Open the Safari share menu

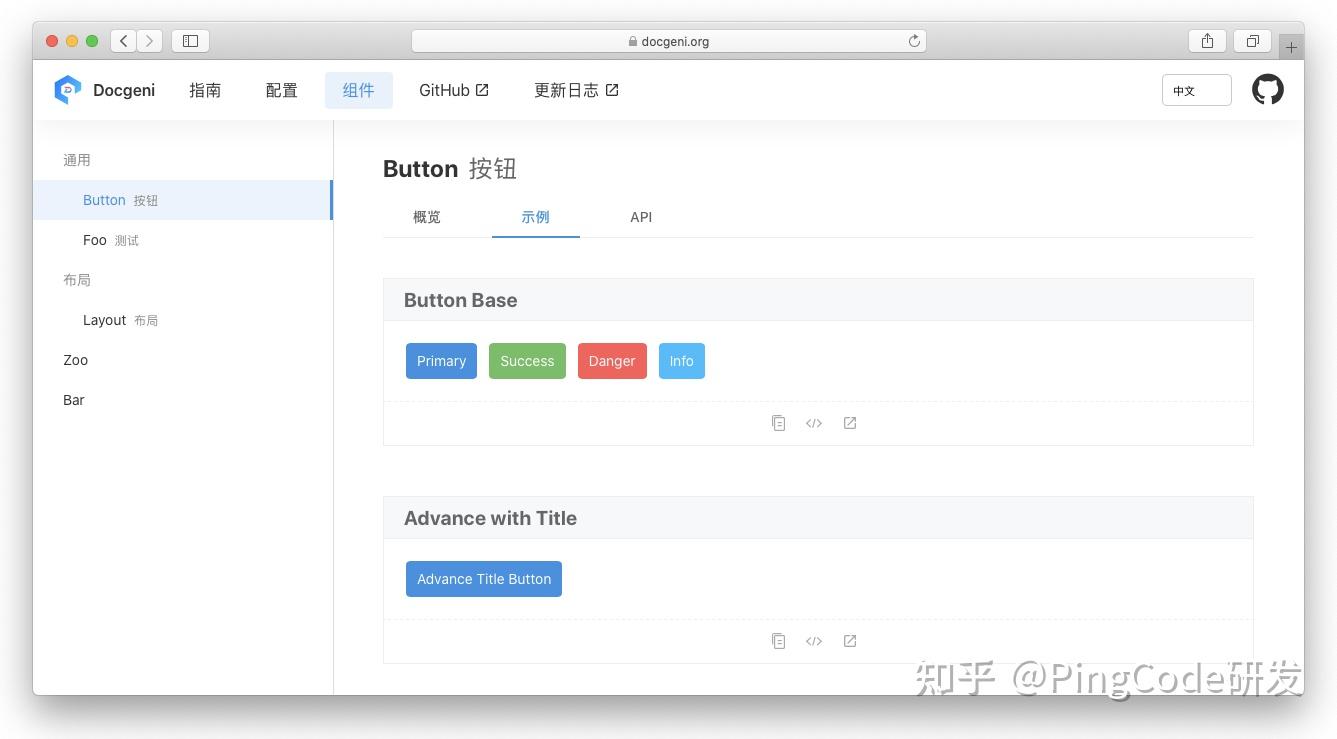(x=1207, y=41)
